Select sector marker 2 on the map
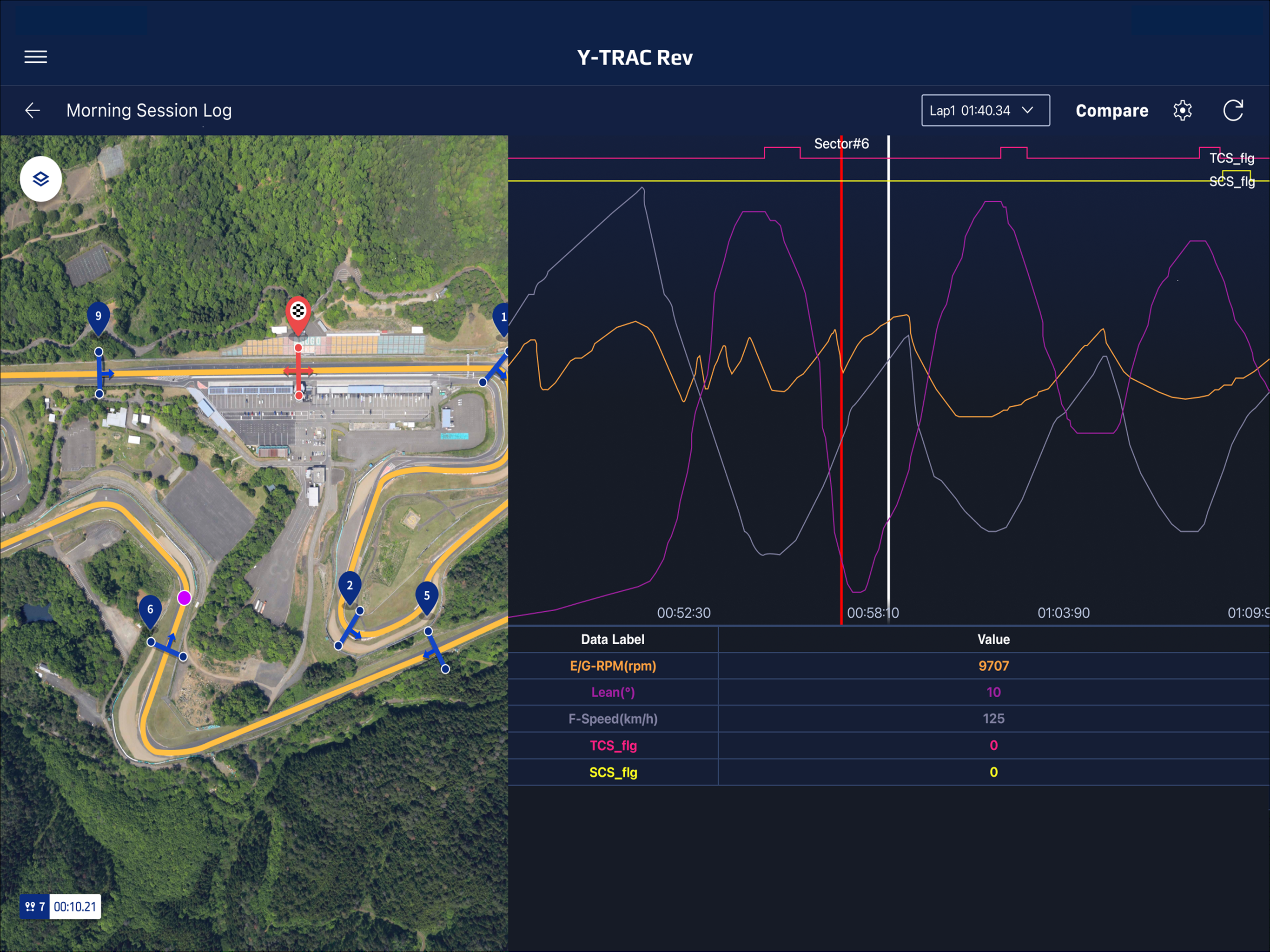Image resolution: width=1270 pixels, height=952 pixels. (350, 588)
